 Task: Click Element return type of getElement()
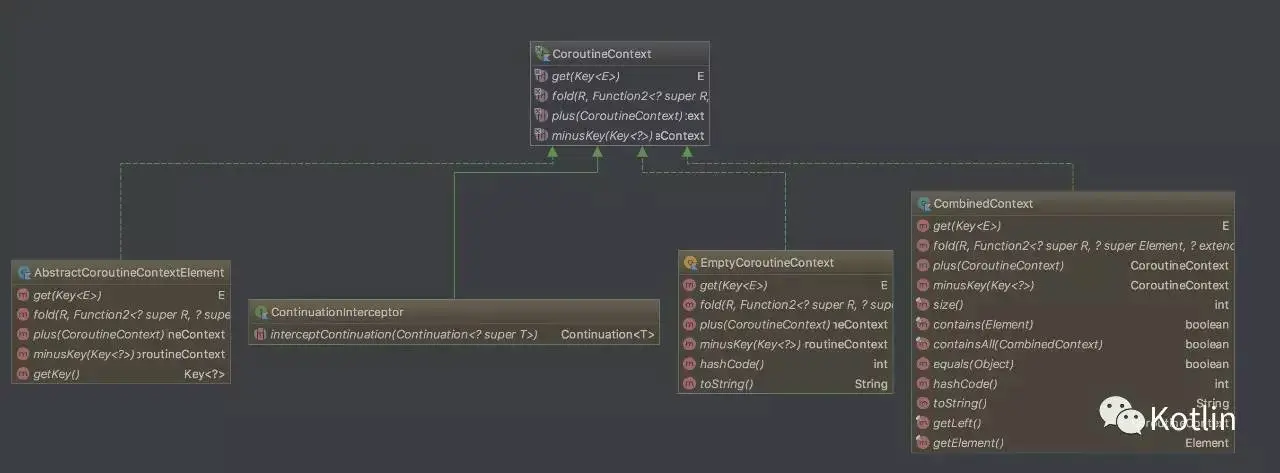click(x=1207, y=443)
